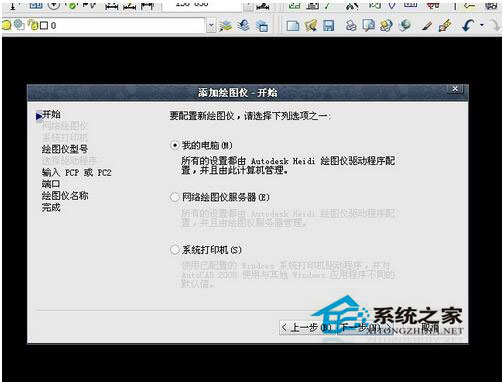
Task: Undo with the blue curved arrow
Action: 469,26
